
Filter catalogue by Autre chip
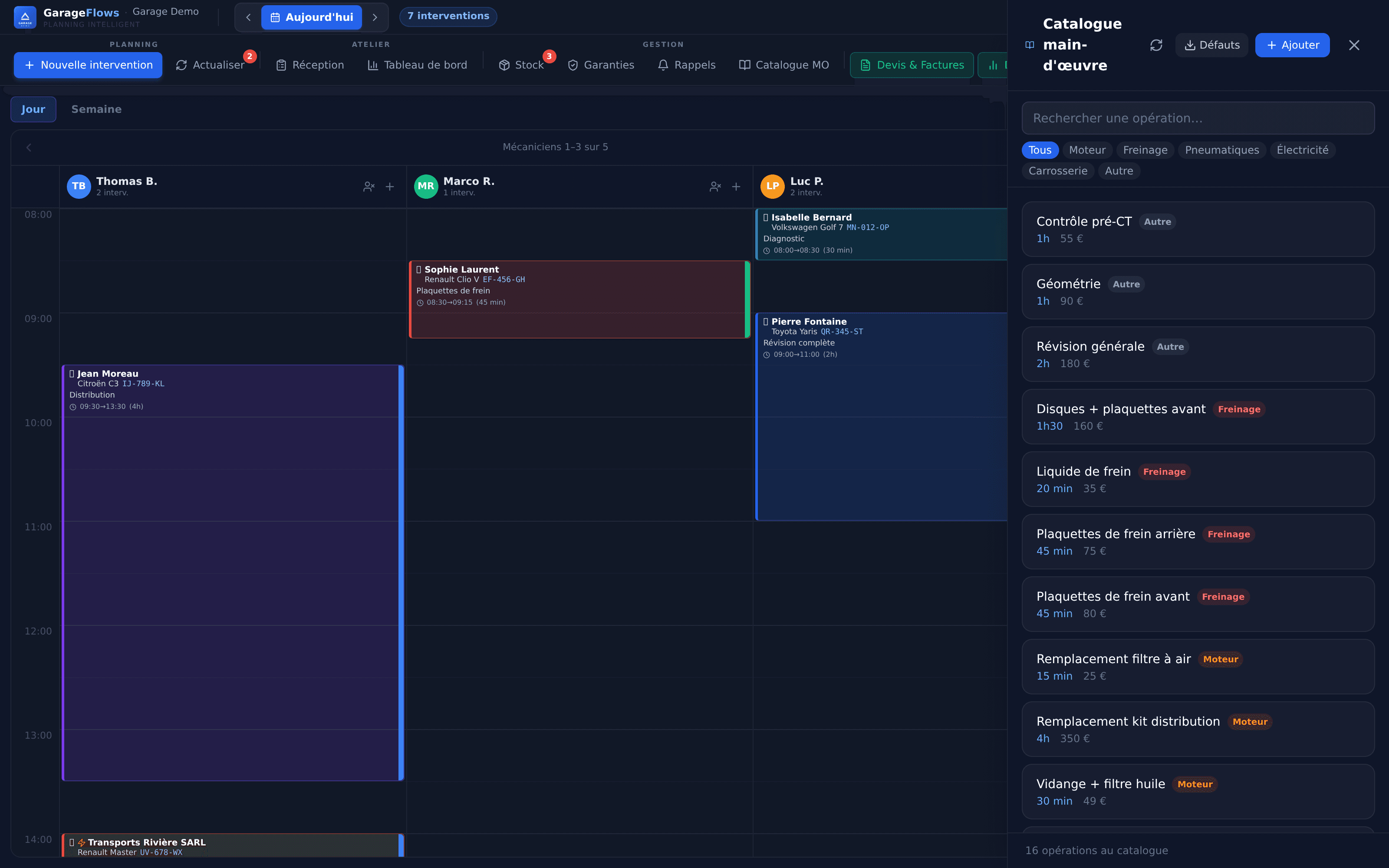click(x=1119, y=171)
